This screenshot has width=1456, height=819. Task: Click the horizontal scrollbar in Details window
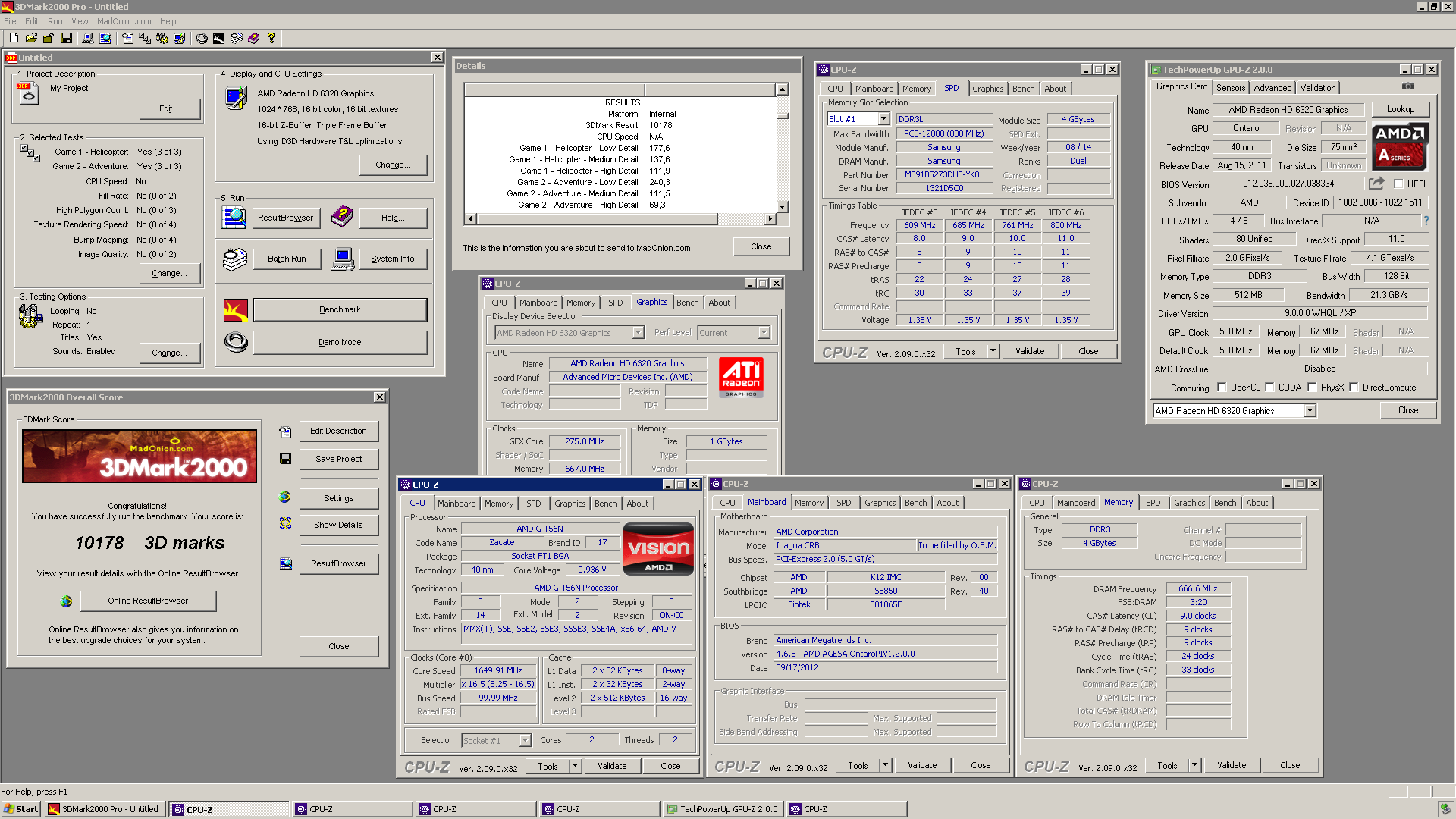[x=622, y=219]
